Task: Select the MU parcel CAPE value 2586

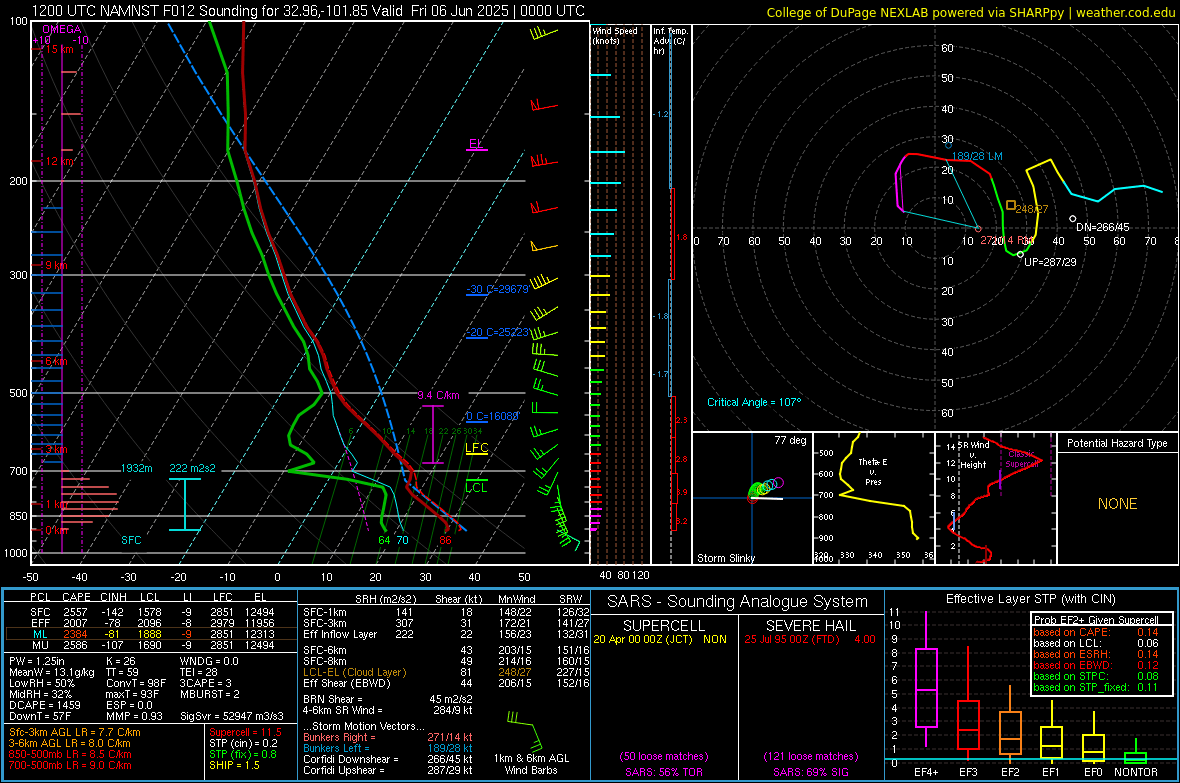Action: pyautogui.click(x=75, y=645)
